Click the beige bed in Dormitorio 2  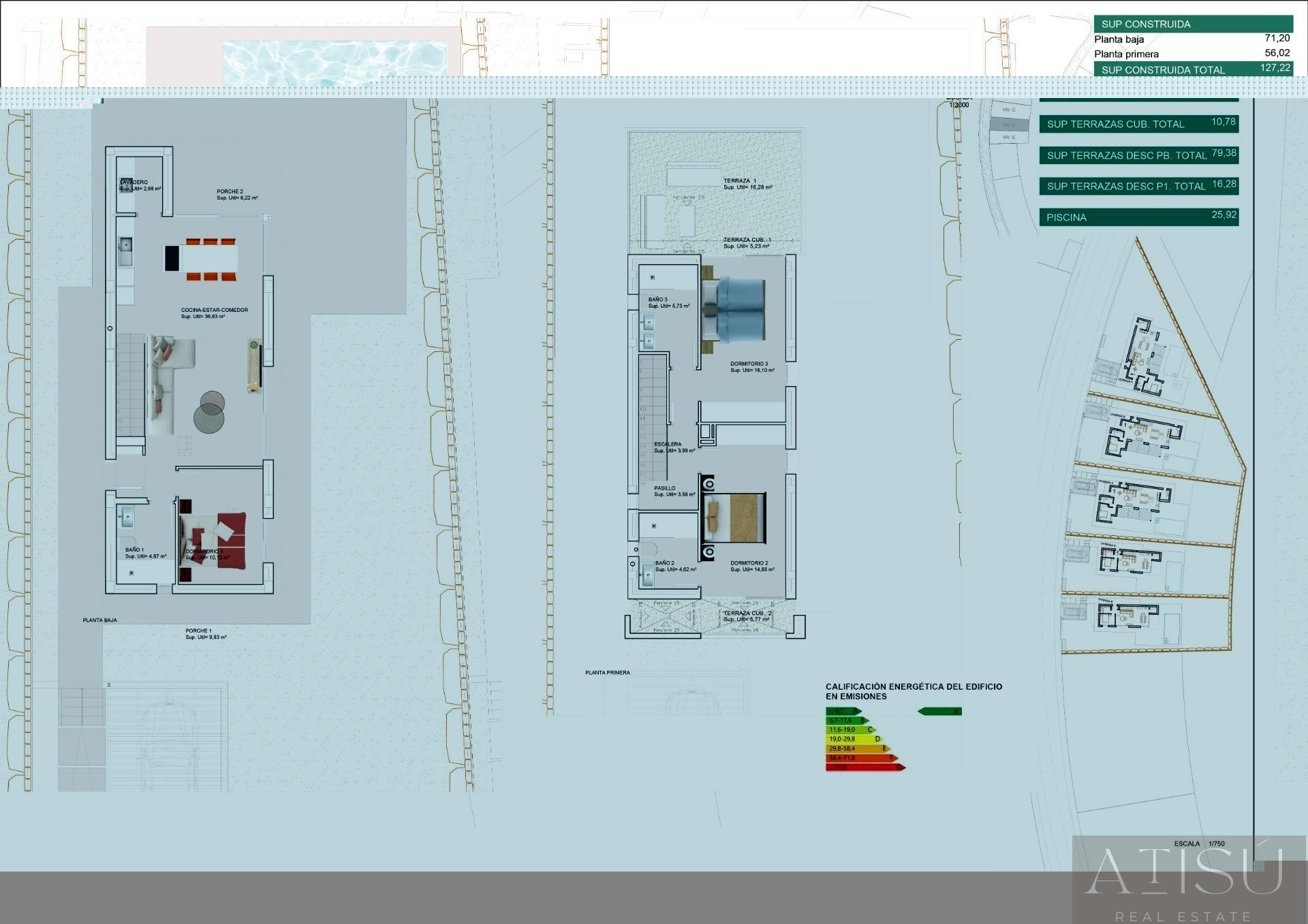click(x=737, y=517)
